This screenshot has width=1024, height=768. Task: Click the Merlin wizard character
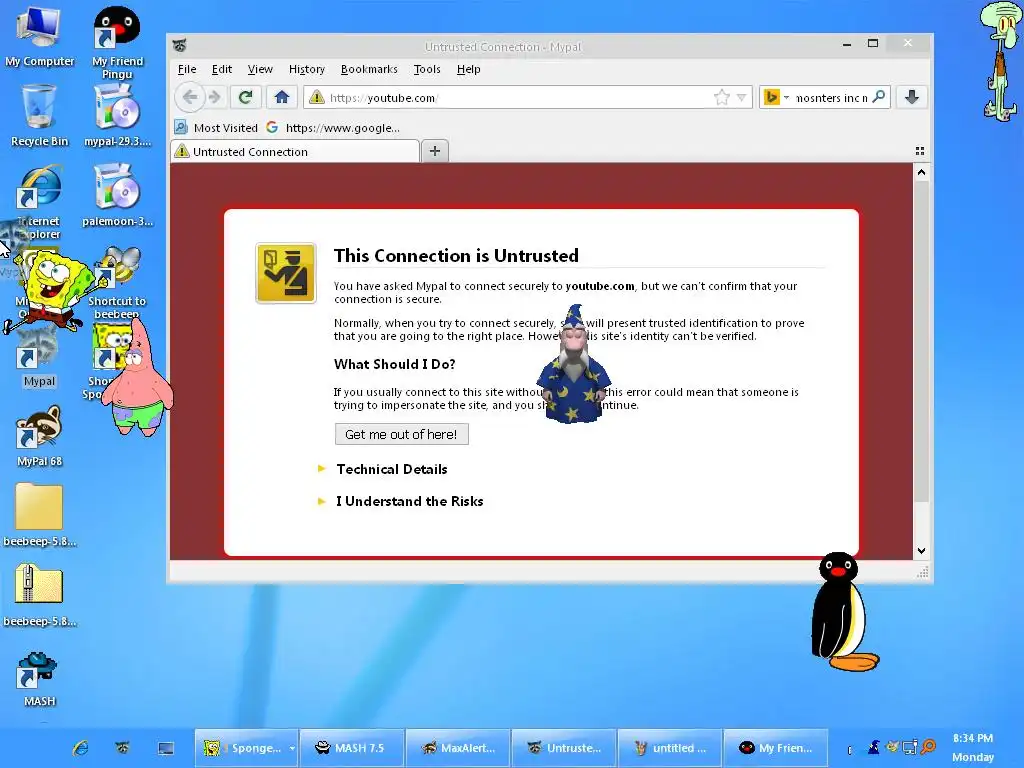pyautogui.click(x=573, y=364)
